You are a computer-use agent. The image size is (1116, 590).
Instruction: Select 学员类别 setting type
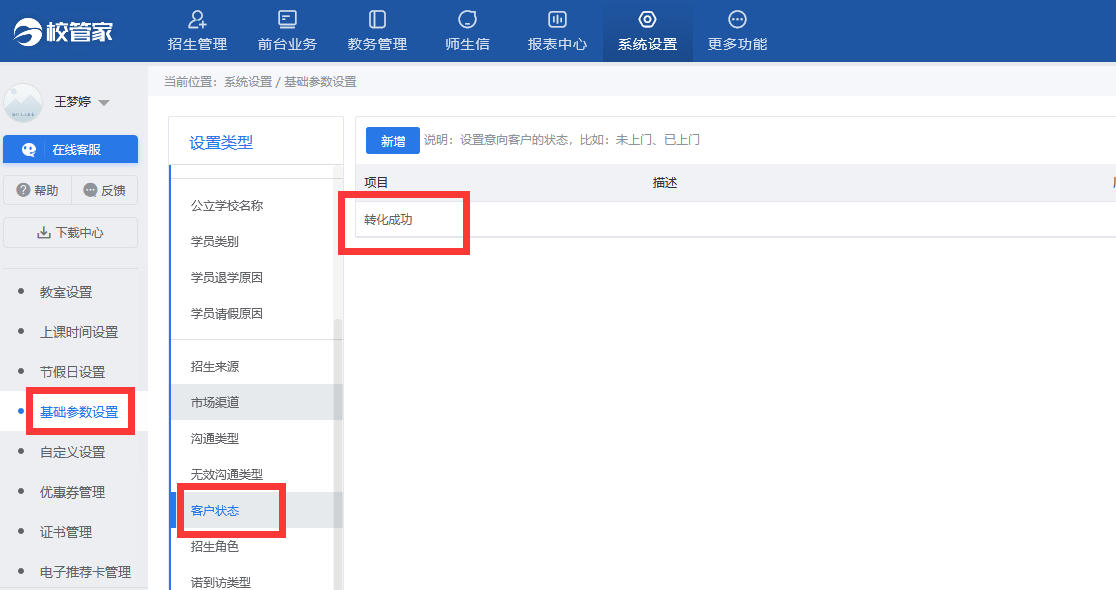[214, 241]
